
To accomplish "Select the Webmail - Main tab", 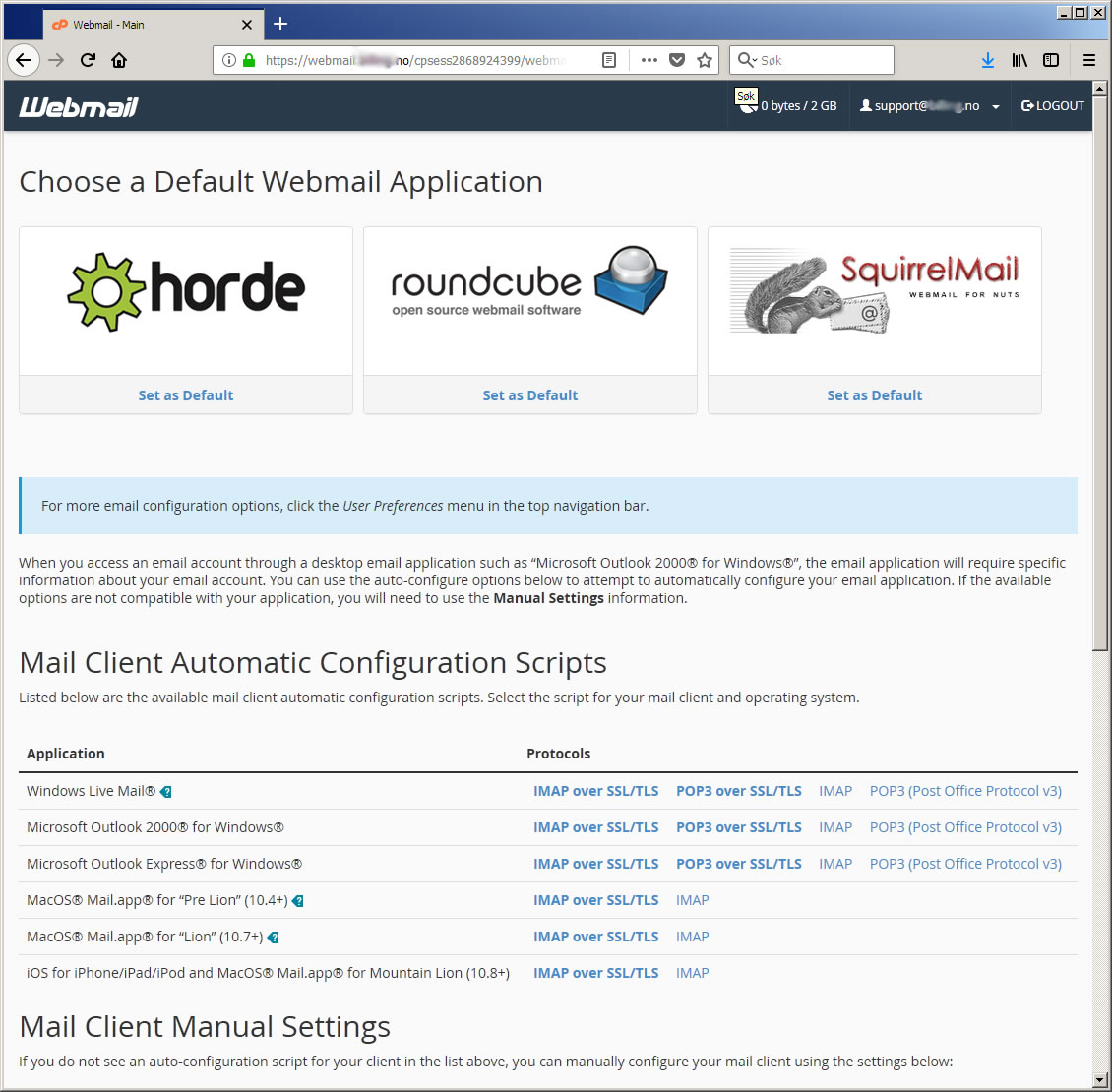I will (154, 25).
